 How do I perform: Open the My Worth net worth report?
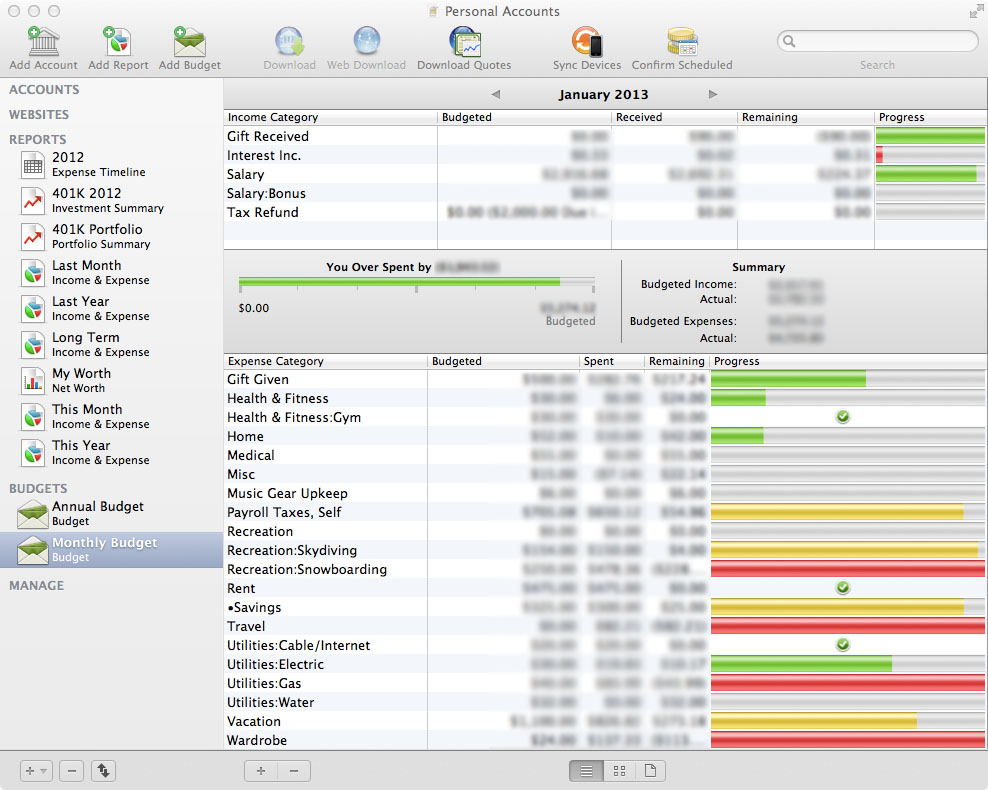click(81, 380)
